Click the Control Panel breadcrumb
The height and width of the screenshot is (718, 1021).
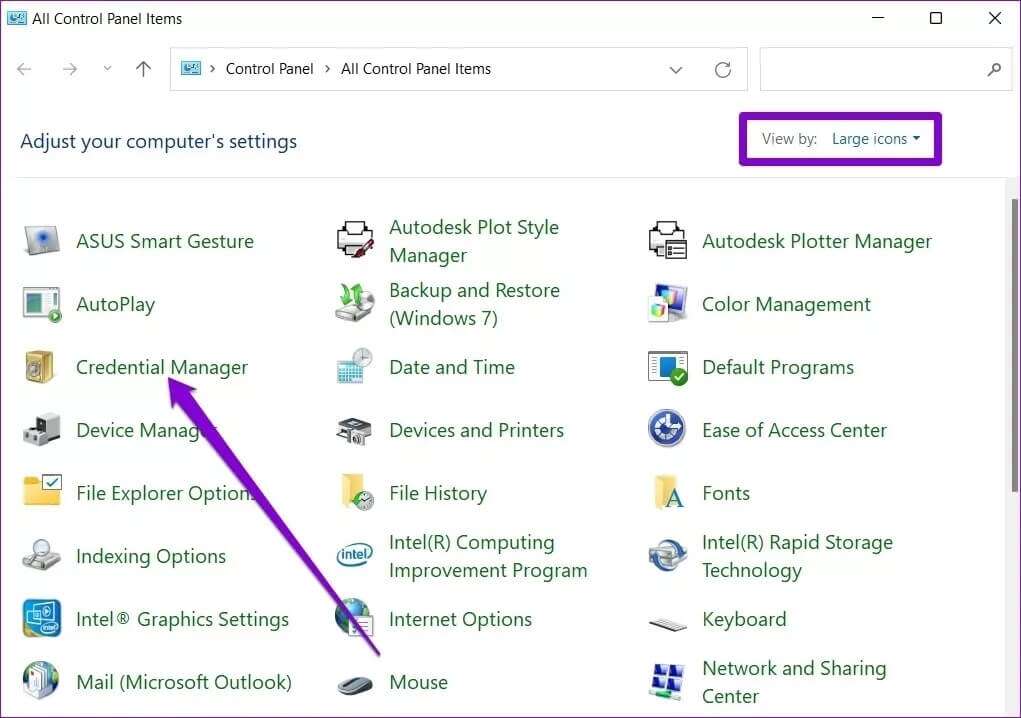pos(269,68)
